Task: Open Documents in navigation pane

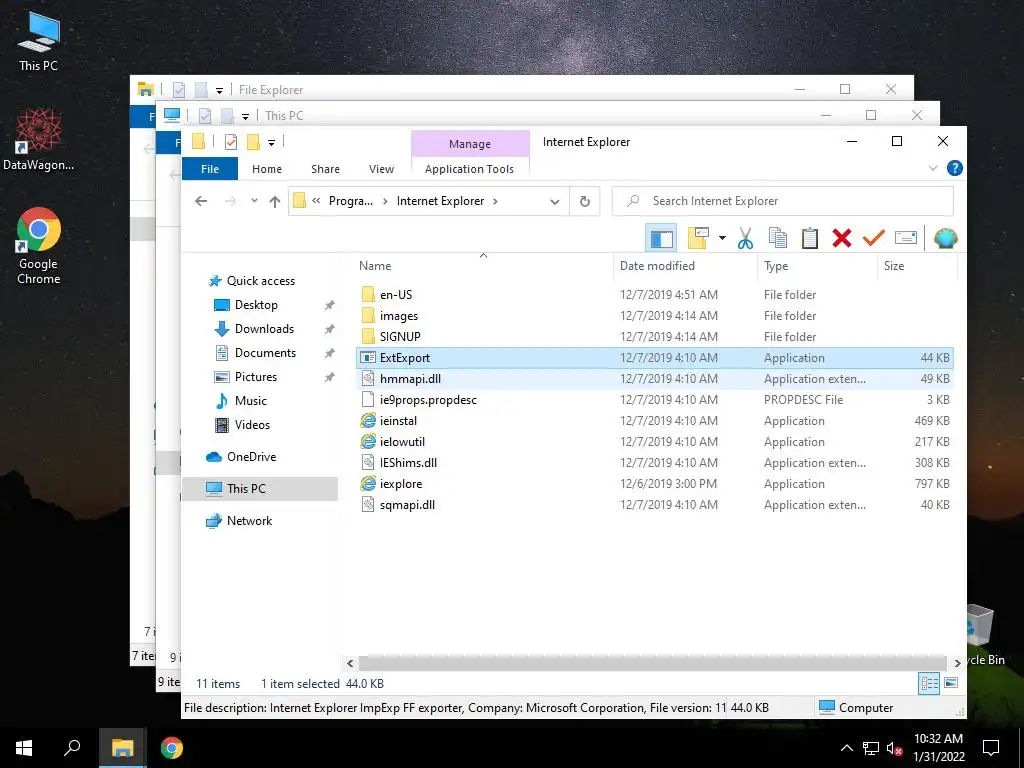Action: pyautogui.click(x=265, y=353)
